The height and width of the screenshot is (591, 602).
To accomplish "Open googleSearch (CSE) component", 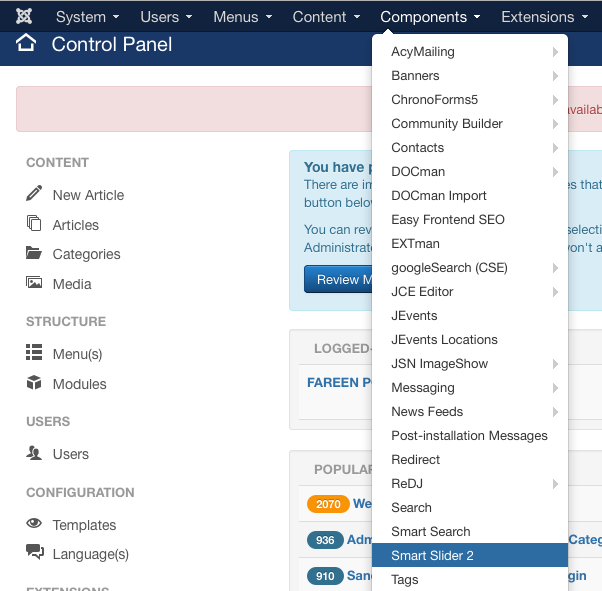I will point(470,268).
